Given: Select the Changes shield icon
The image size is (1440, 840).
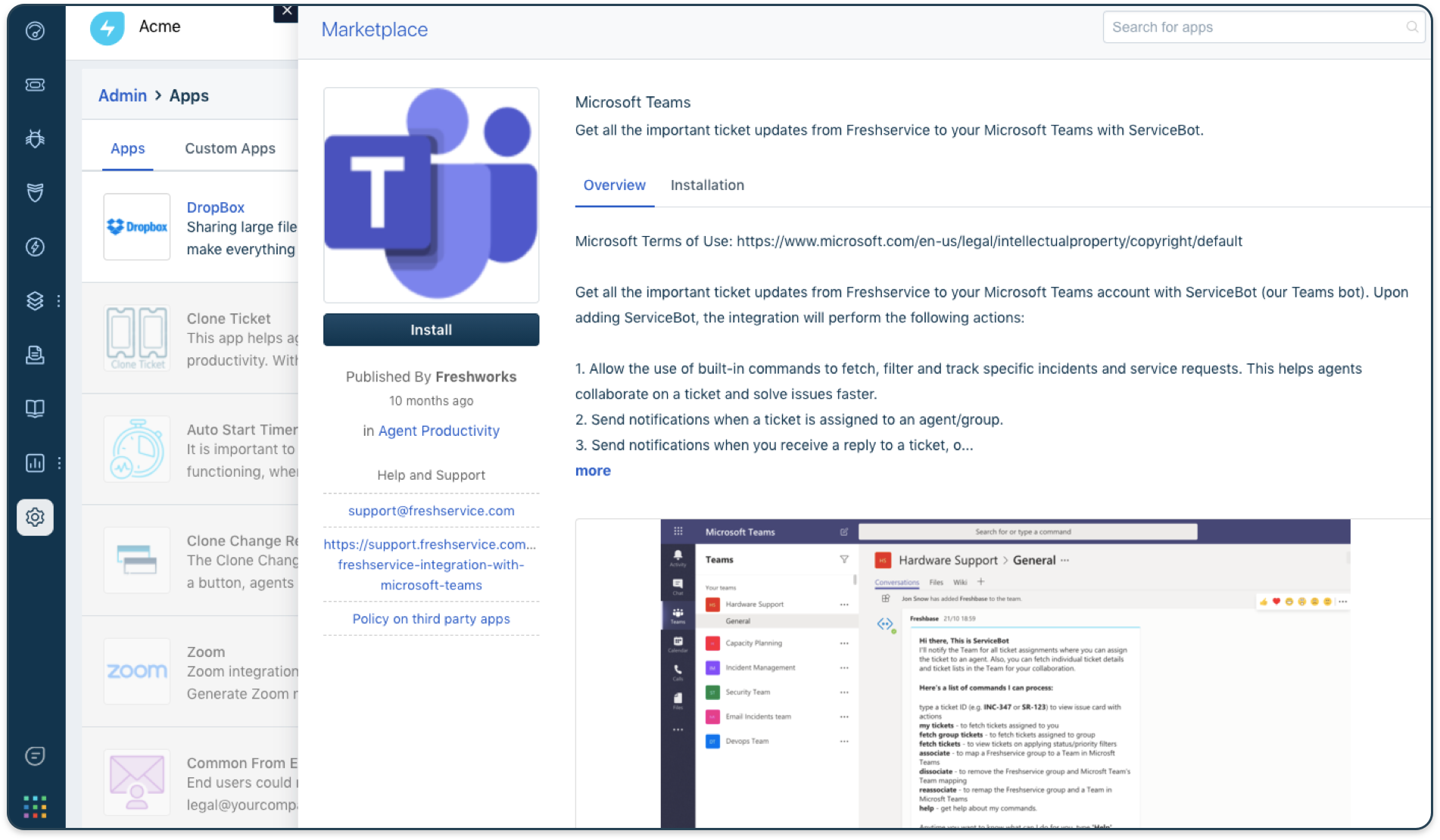Looking at the screenshot, I should (35, 191).
